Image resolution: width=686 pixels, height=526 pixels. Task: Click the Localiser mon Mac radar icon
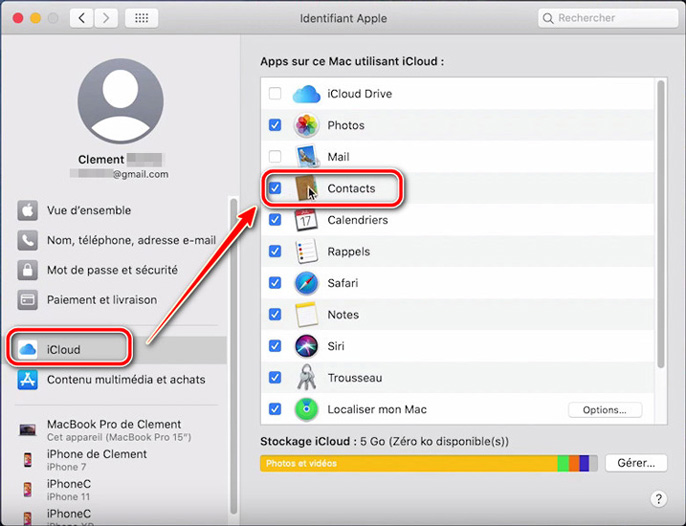point(306,409)
